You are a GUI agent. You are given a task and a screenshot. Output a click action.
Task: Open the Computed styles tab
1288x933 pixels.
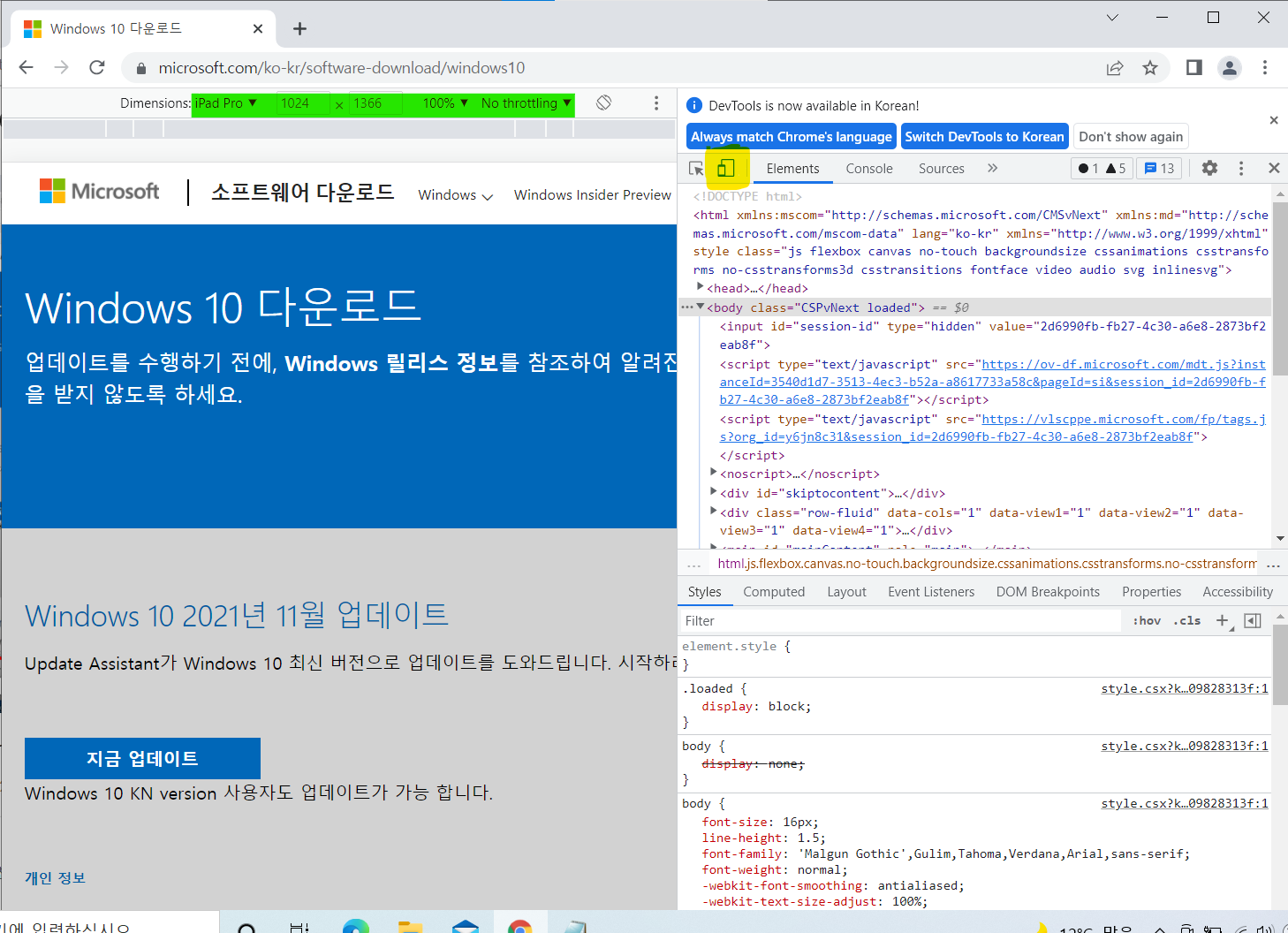pos(774,592)
